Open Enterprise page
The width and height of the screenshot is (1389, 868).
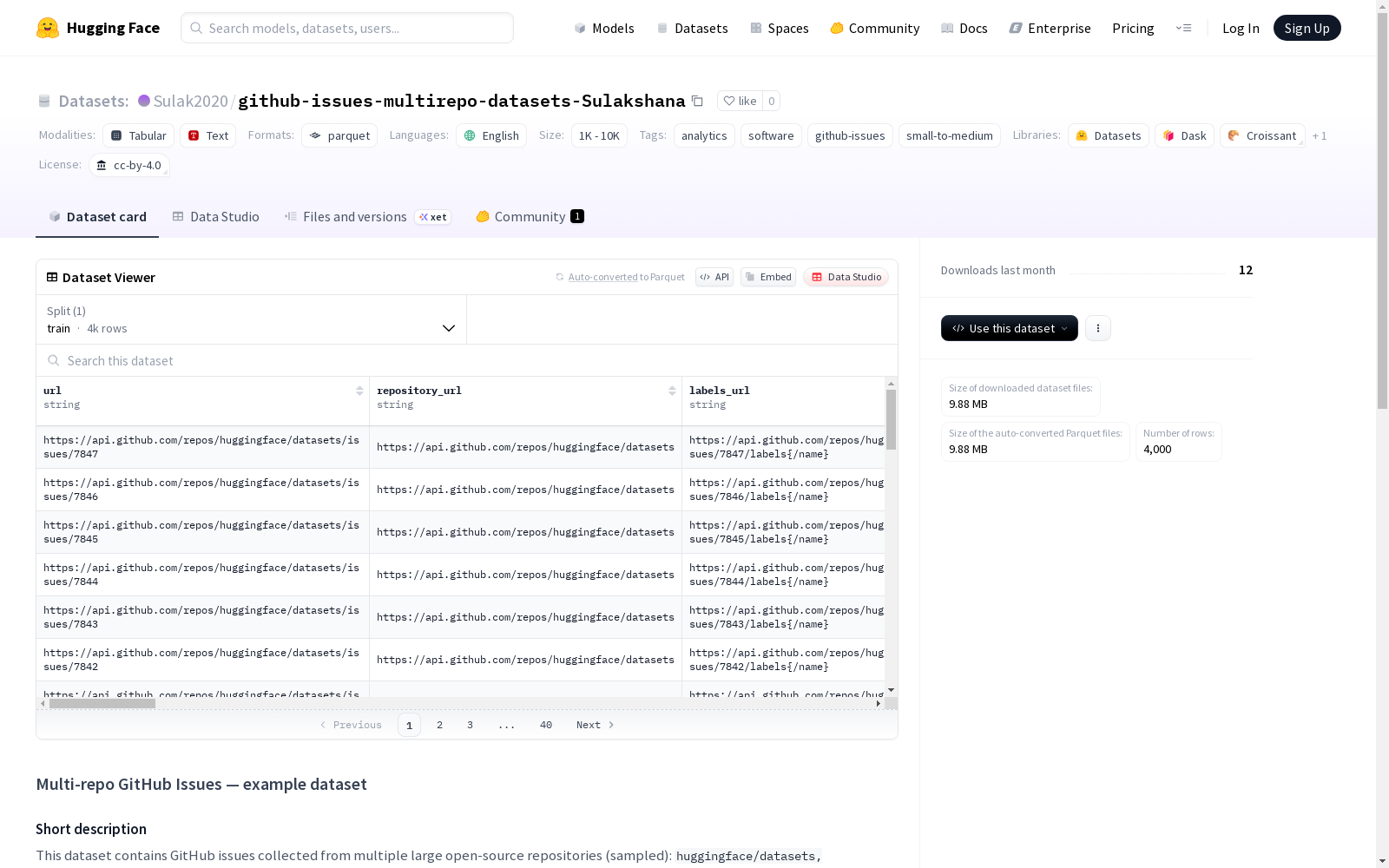tap(1050, 28)
